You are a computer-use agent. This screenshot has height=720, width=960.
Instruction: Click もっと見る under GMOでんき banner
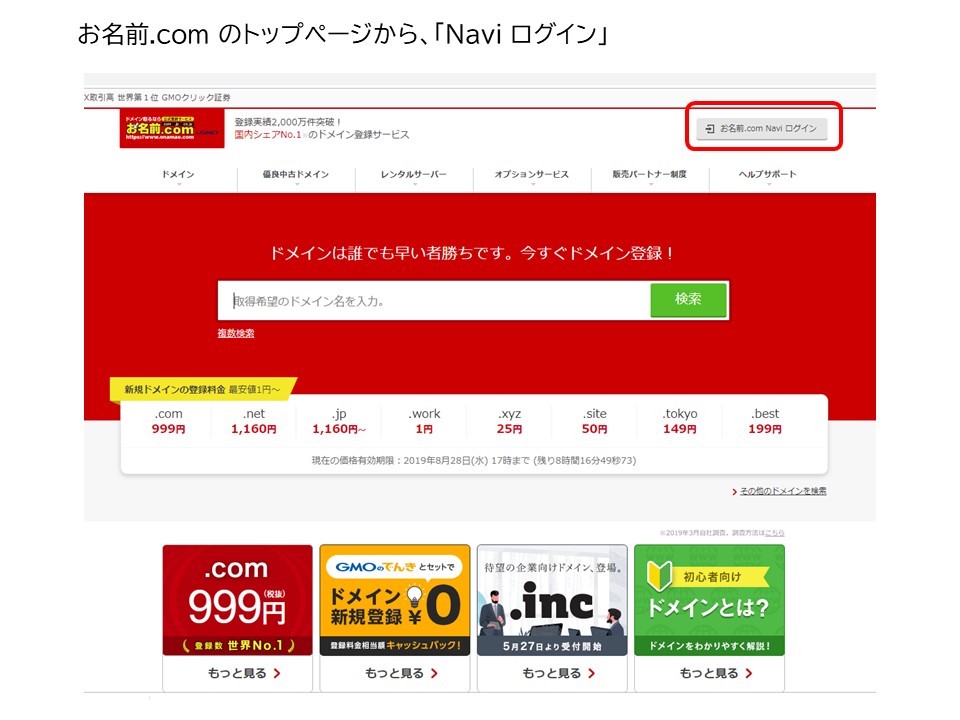pyautogui.click(x=401, y=673)
